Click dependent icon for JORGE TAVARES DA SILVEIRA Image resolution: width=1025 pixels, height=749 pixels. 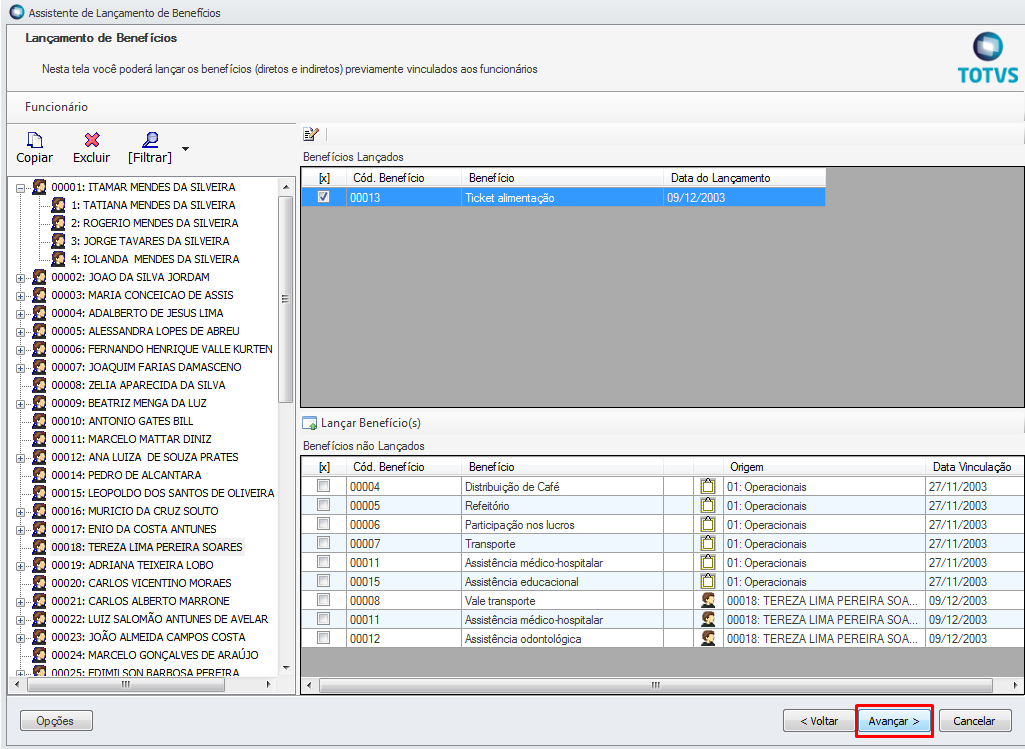click(58, 241)
